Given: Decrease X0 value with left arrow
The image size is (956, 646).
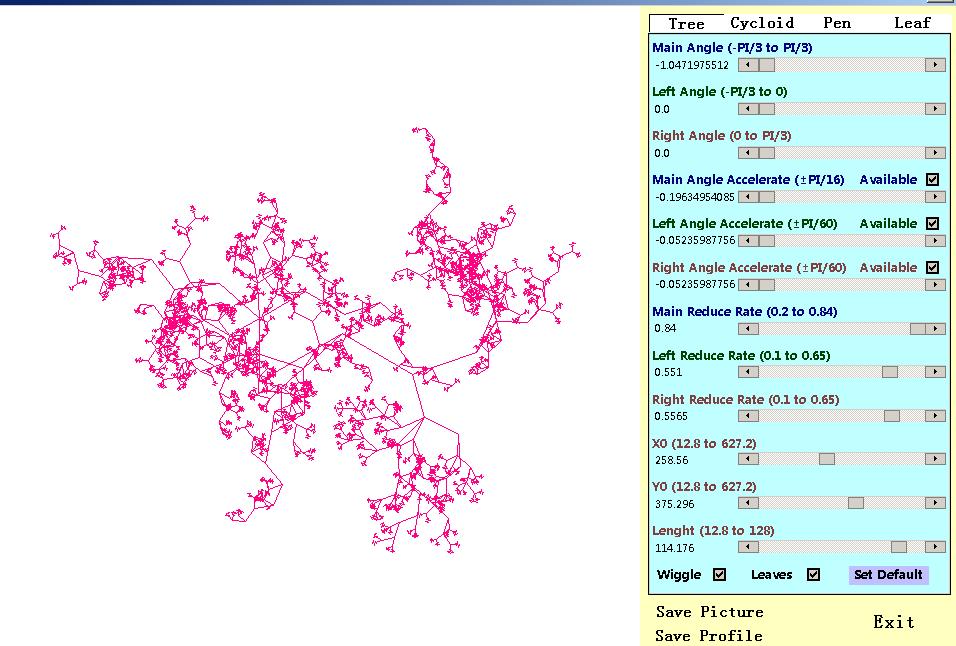Looking at the screenshot, I should pos(748,459).
